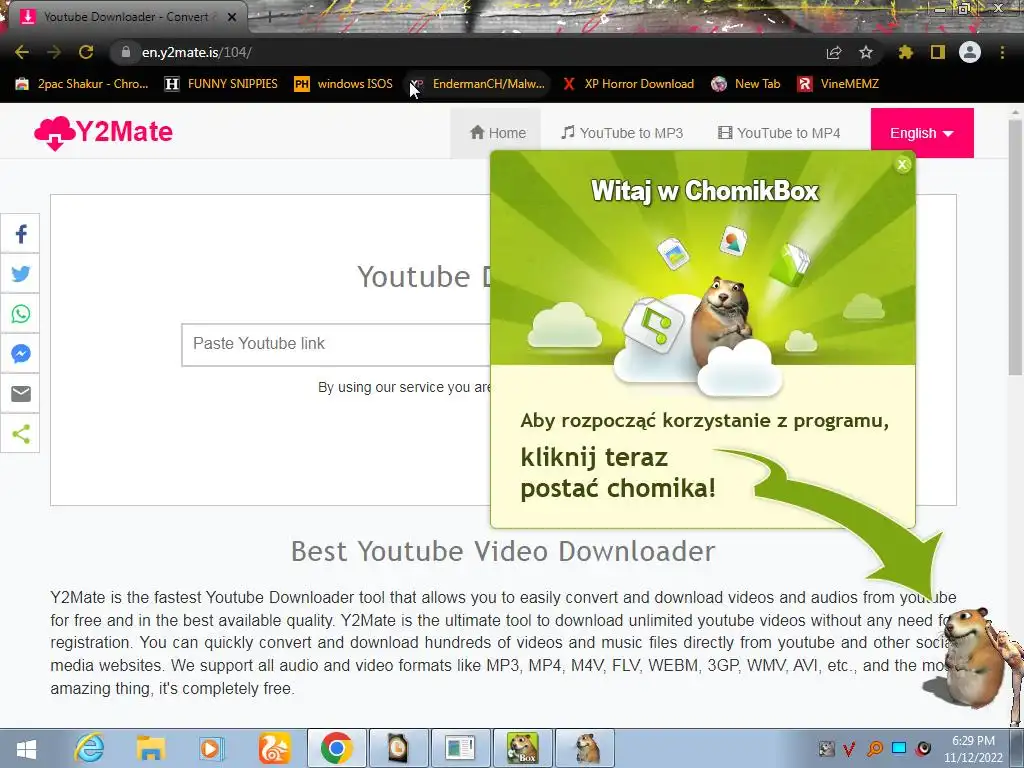Screen dimensions: 1024x768
Task: Open the Windows Start button
Action: (x=26, y=748)
